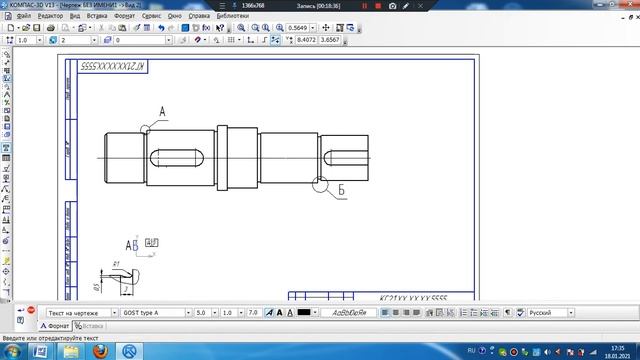Screen dimensions: 640x360
Task: Open the Windows Start button
Action: pyautogui.click(x=13, y=351)
